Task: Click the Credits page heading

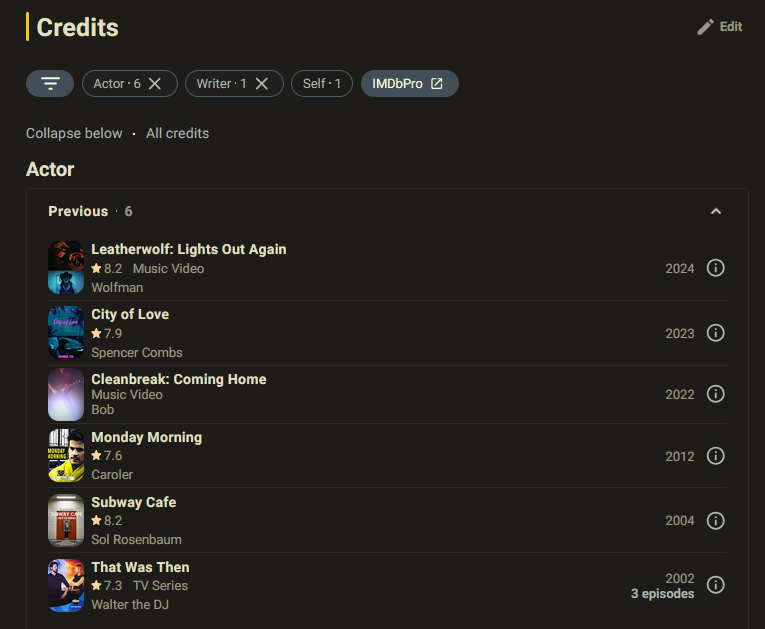Action: coord(78,27)
